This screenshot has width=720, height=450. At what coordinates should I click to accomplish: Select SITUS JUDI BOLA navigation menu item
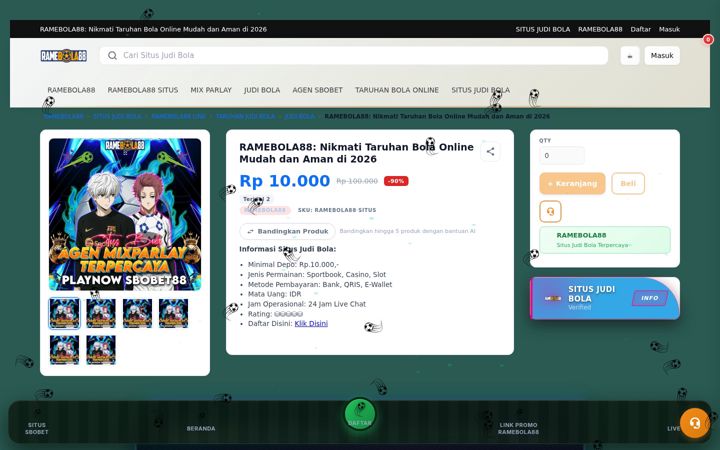click(x=480, y=90)
